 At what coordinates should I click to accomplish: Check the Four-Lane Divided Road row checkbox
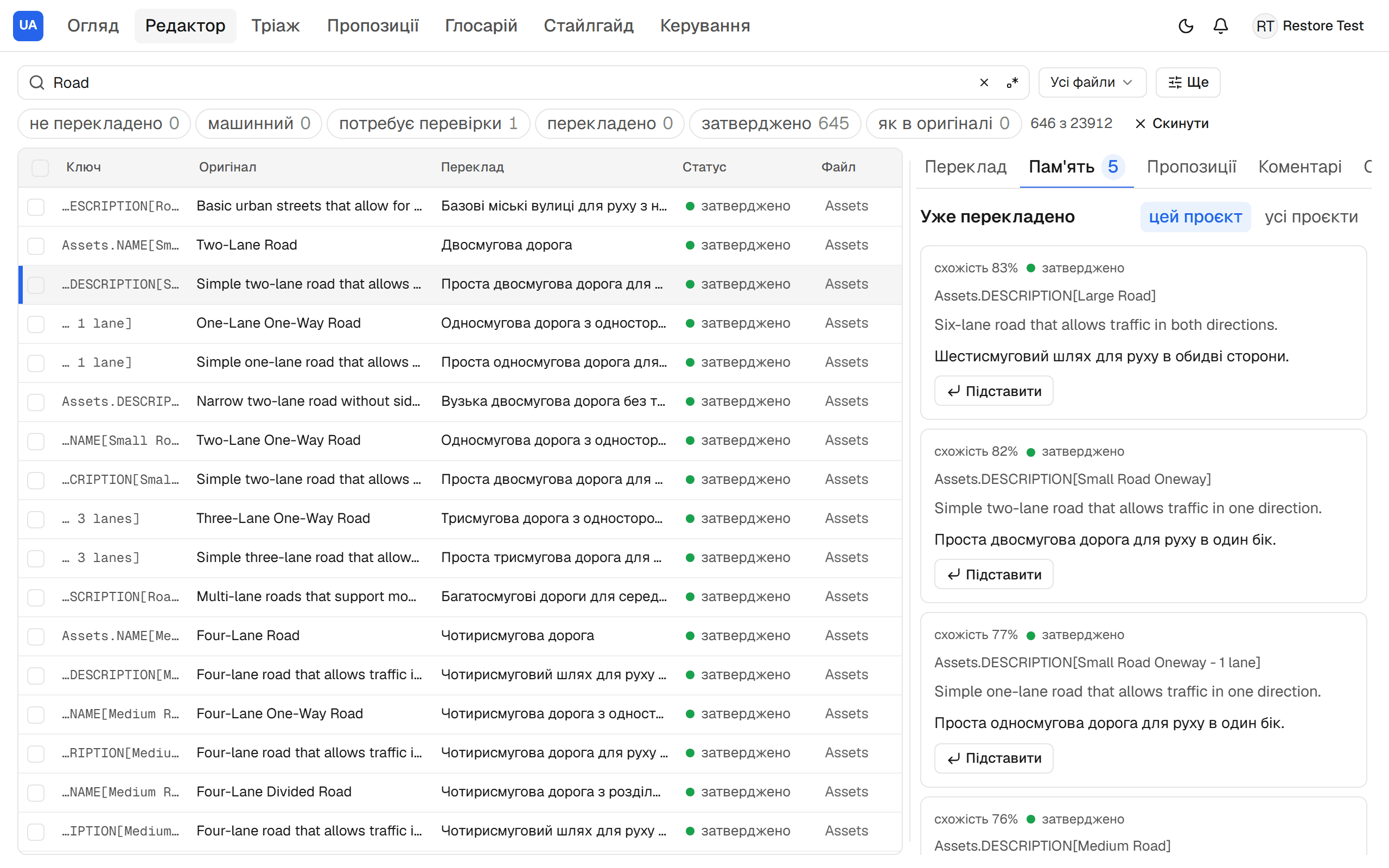[x=36, y=792]
